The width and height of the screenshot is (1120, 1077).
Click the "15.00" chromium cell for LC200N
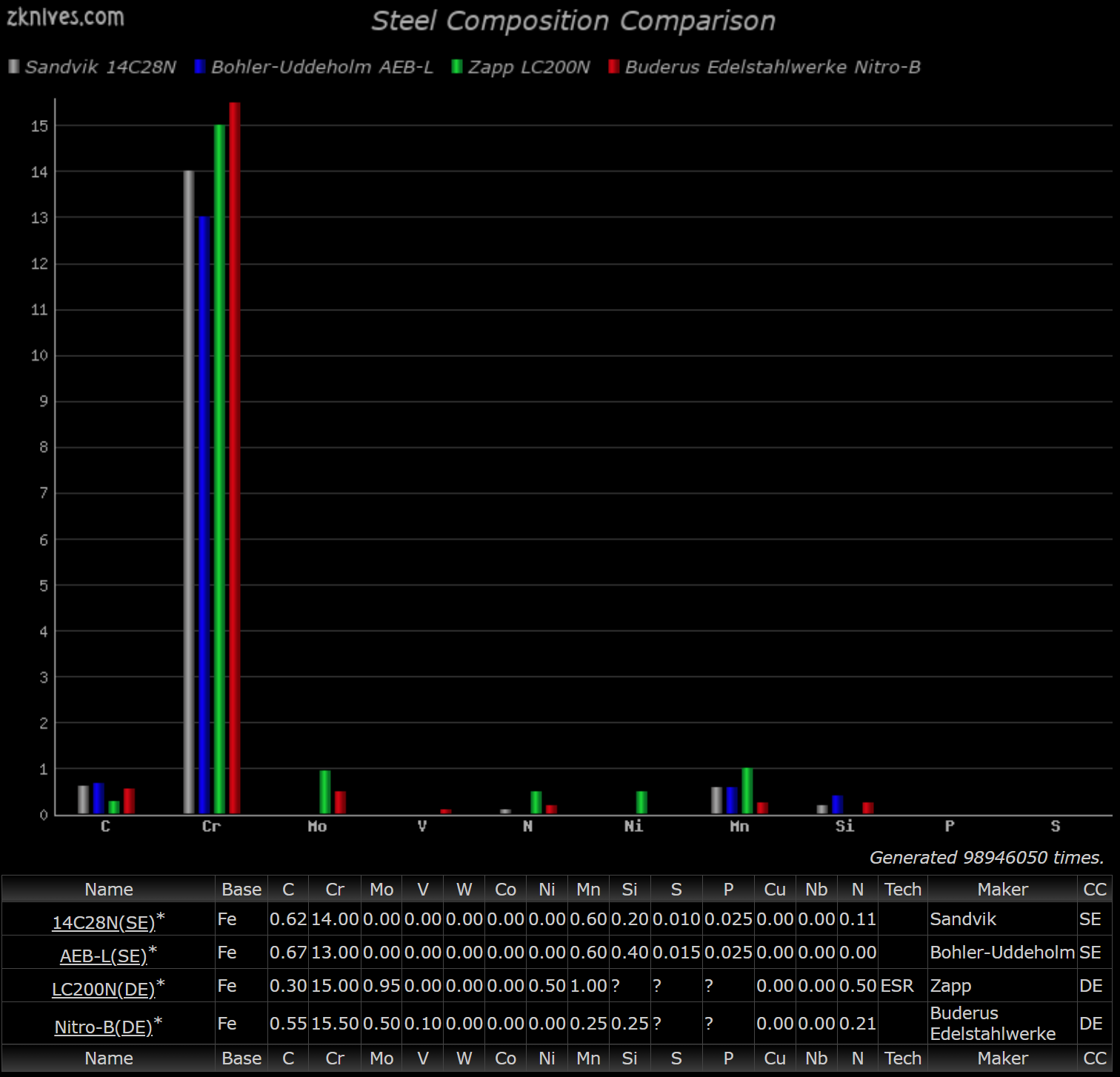click(x=335, y=986)
